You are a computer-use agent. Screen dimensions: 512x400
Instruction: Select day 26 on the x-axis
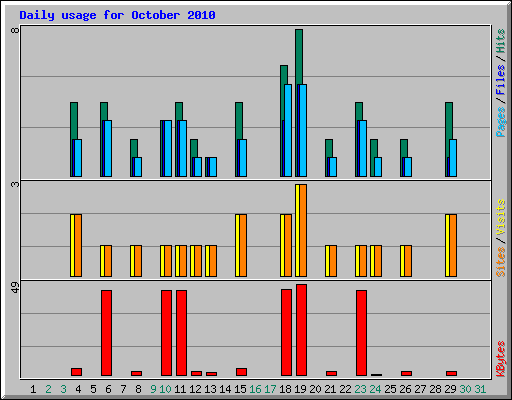tap(405, 389)
